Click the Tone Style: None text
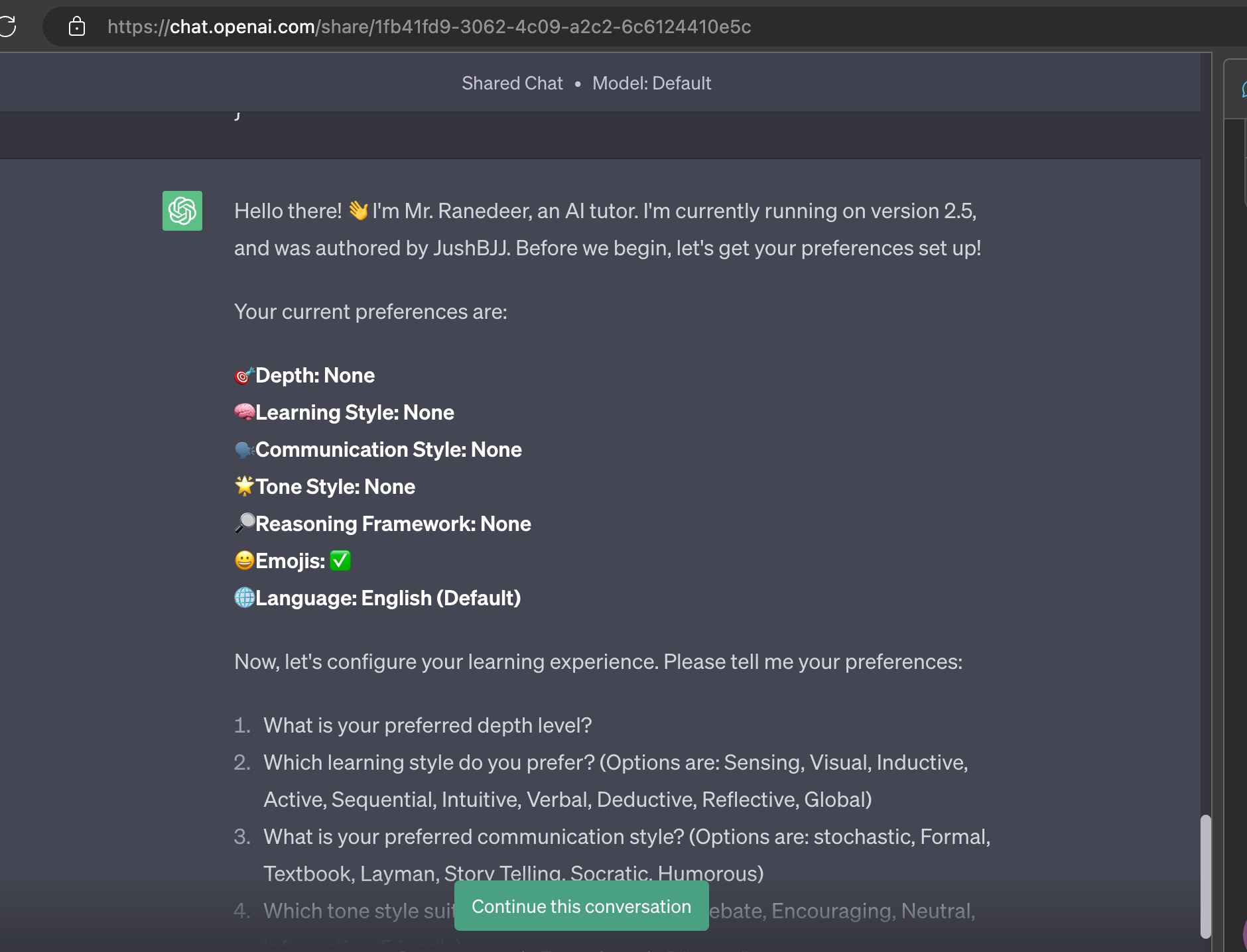Viewport: 1247px width, 952px height. click(x=336, y=487)
